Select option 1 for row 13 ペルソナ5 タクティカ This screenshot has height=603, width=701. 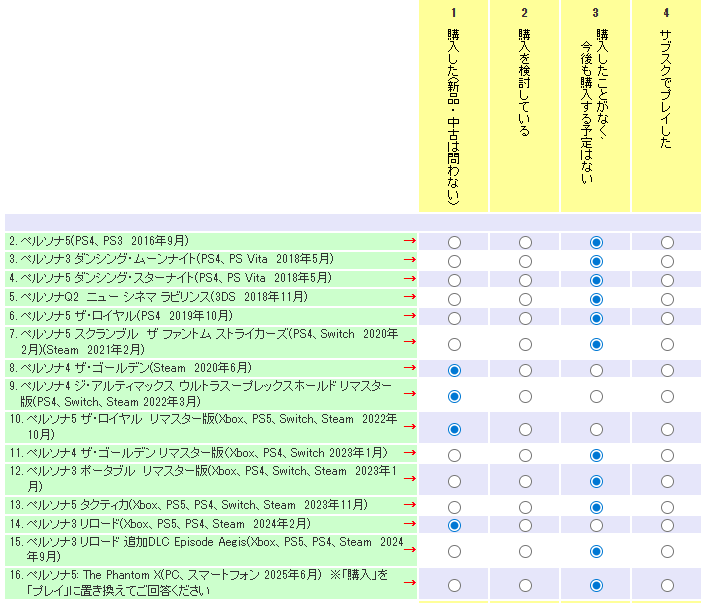(454, 507)
